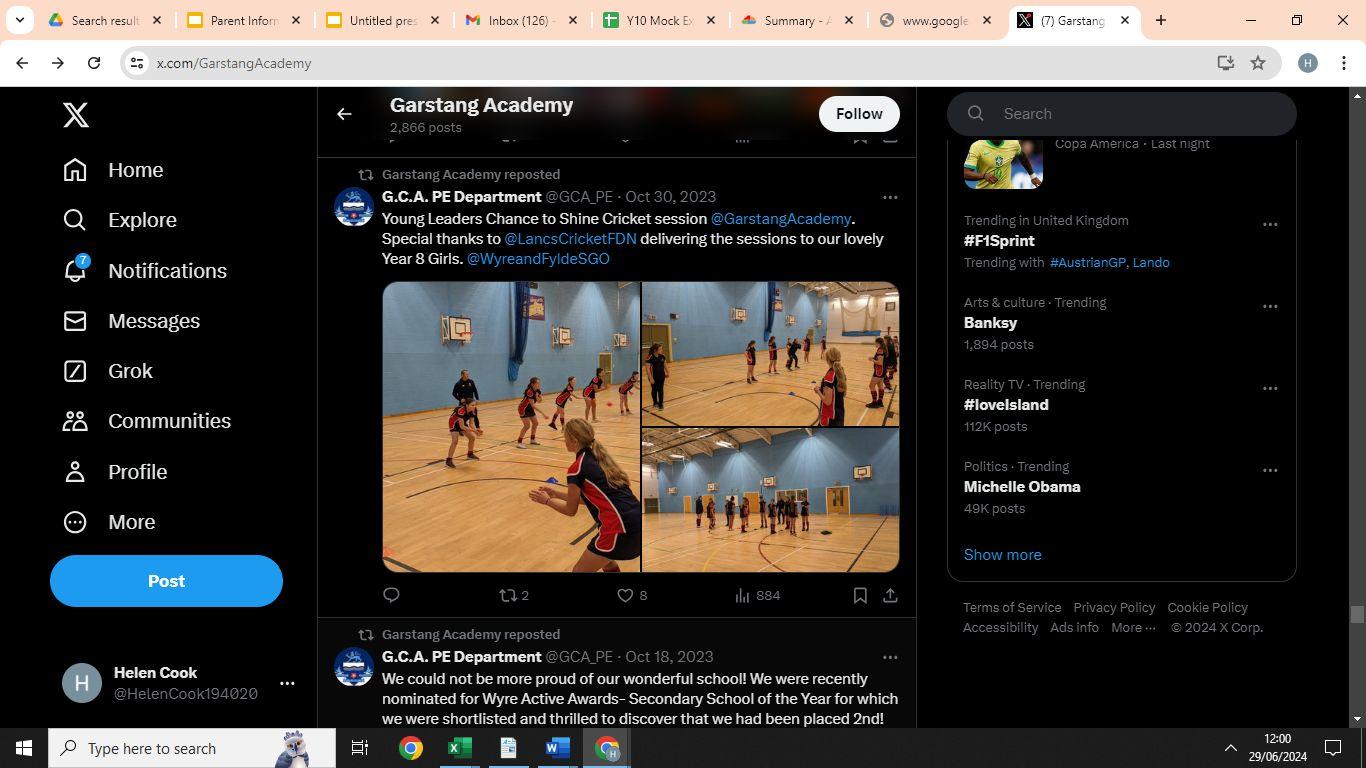Open the Michelle Obama trending topic

coord(1022,487)
